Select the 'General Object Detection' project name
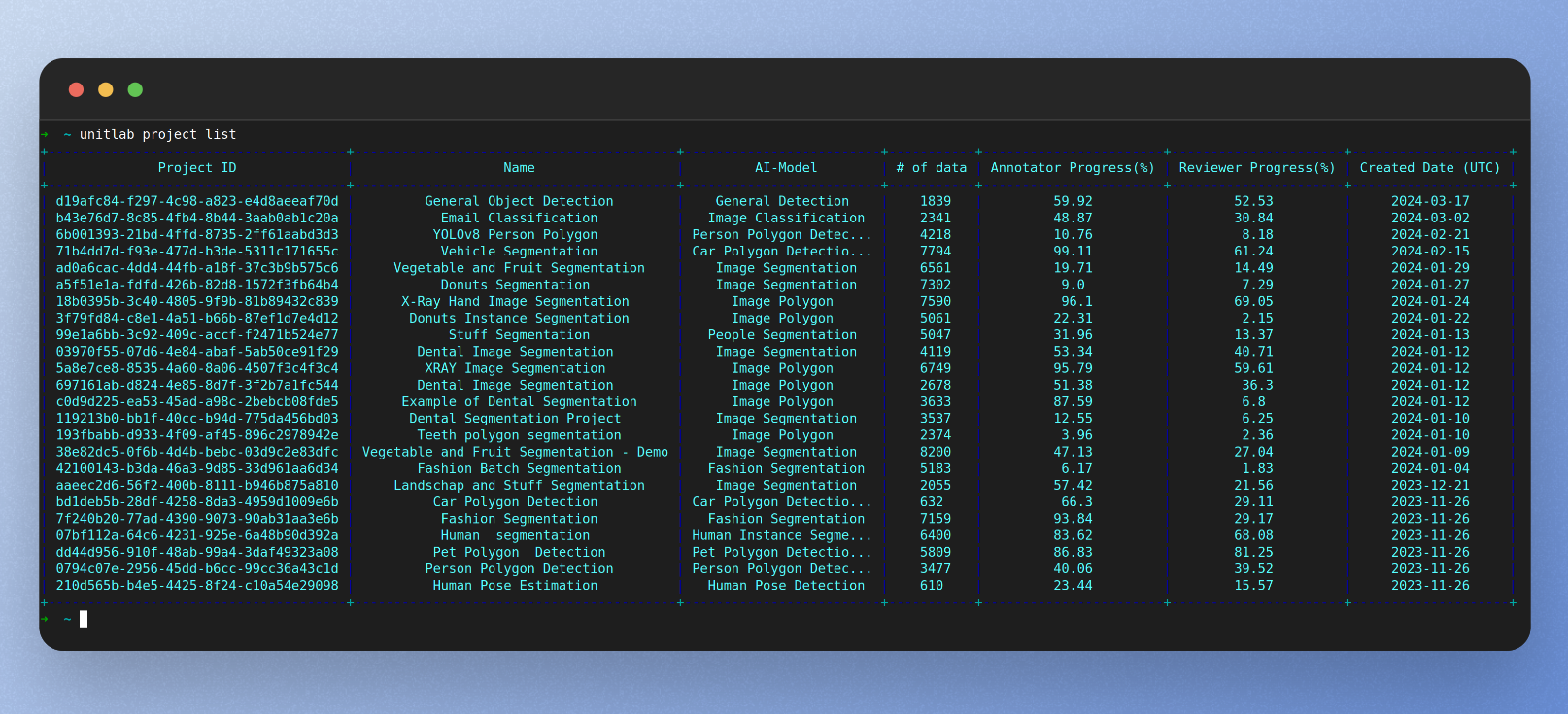Screen dimensions: 1568x714 519,202
